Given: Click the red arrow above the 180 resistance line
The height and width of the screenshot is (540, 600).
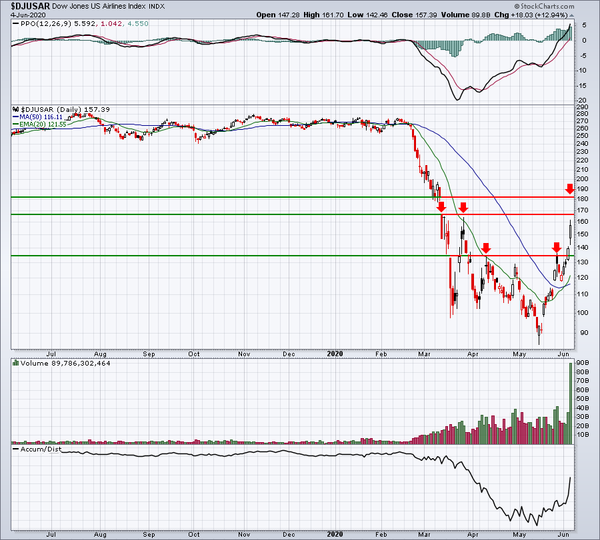Looking at the screenshot, I should point(570,188).
